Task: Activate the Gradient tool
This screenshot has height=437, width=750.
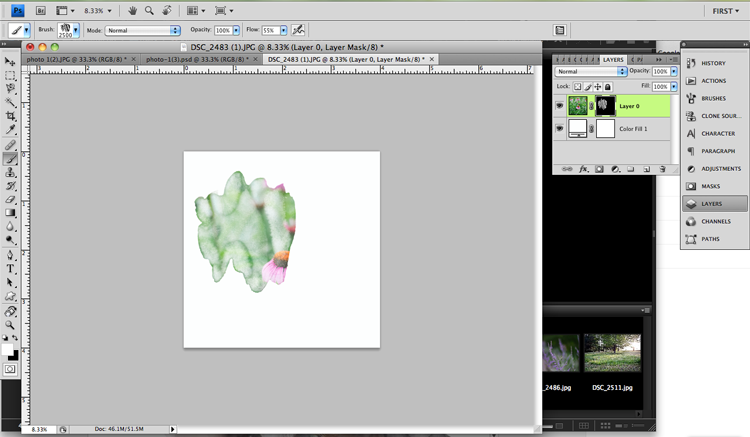Action: coord(11,213)
